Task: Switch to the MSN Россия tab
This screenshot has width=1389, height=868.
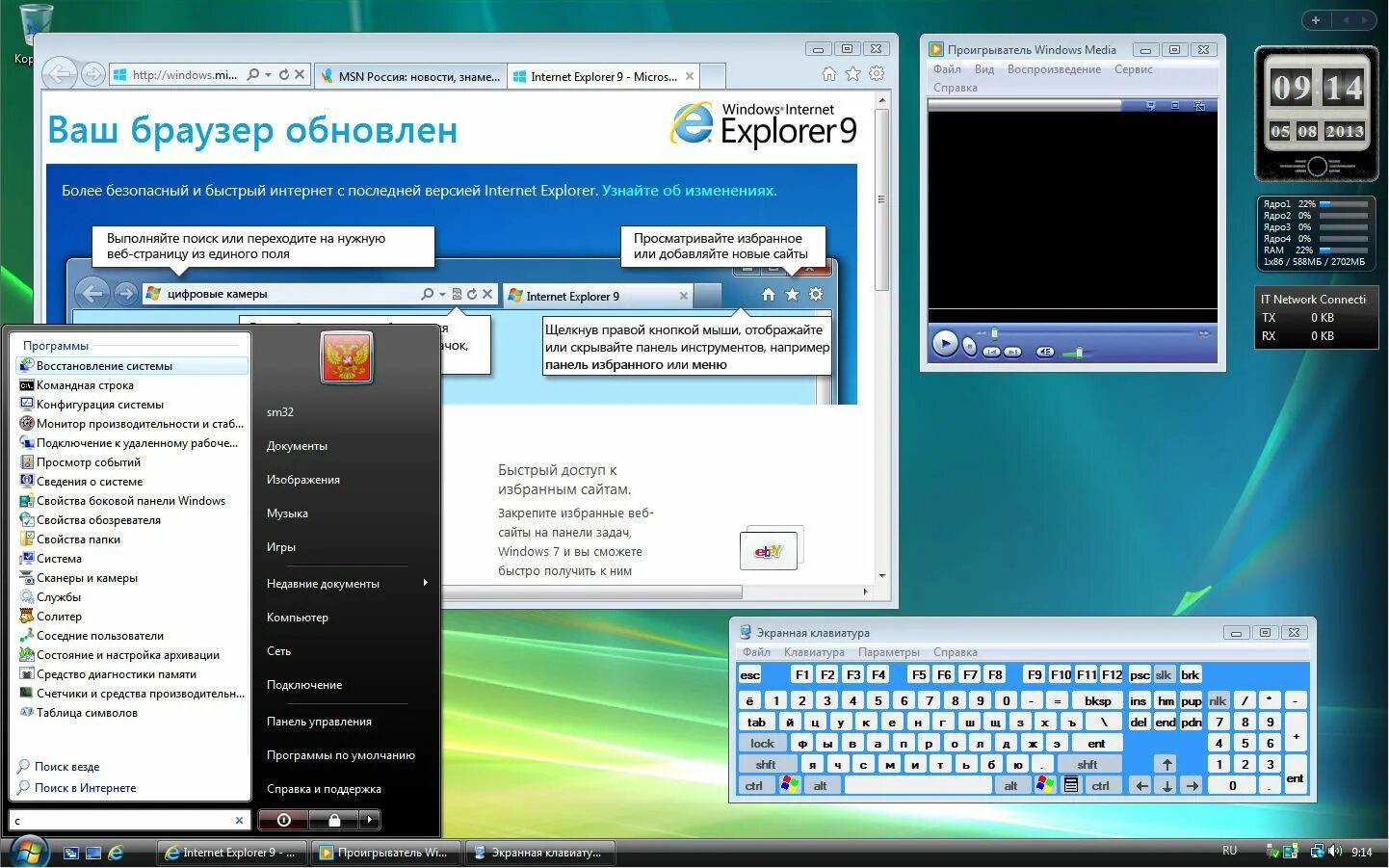Action: coord(410,76)
